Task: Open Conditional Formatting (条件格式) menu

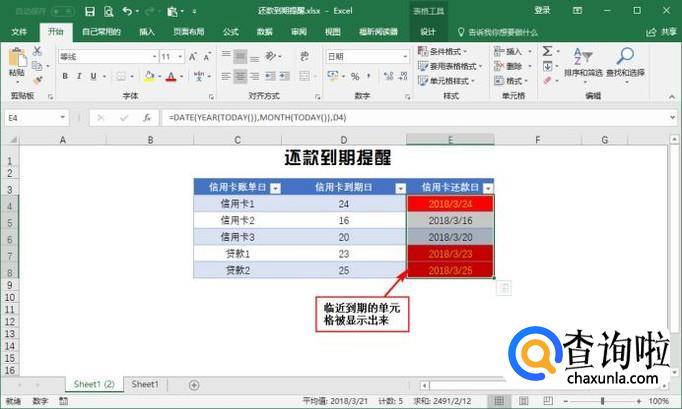Action: click(x=443, y=51)
